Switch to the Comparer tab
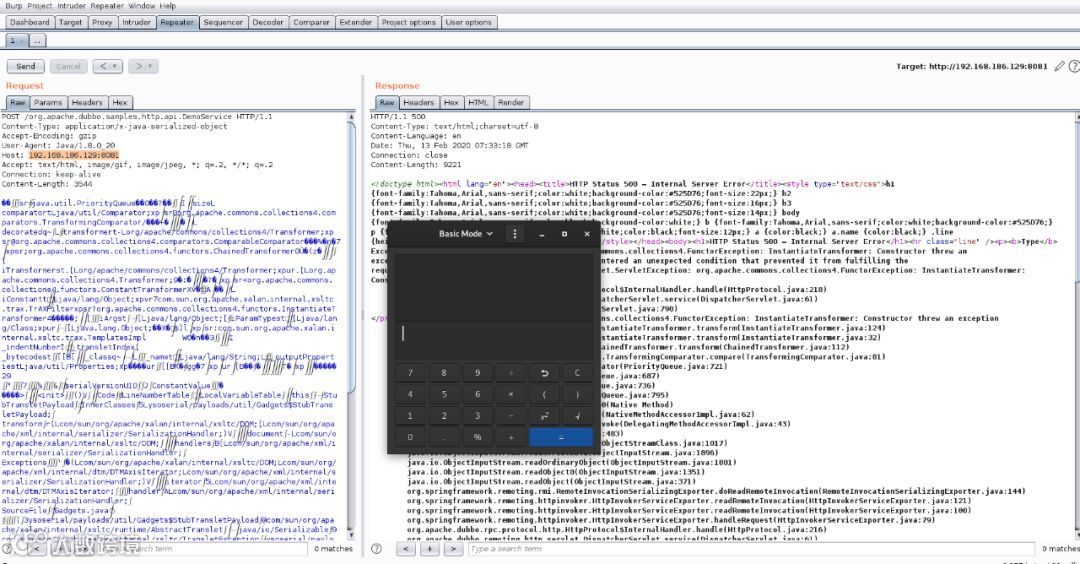 coord(311,22)
